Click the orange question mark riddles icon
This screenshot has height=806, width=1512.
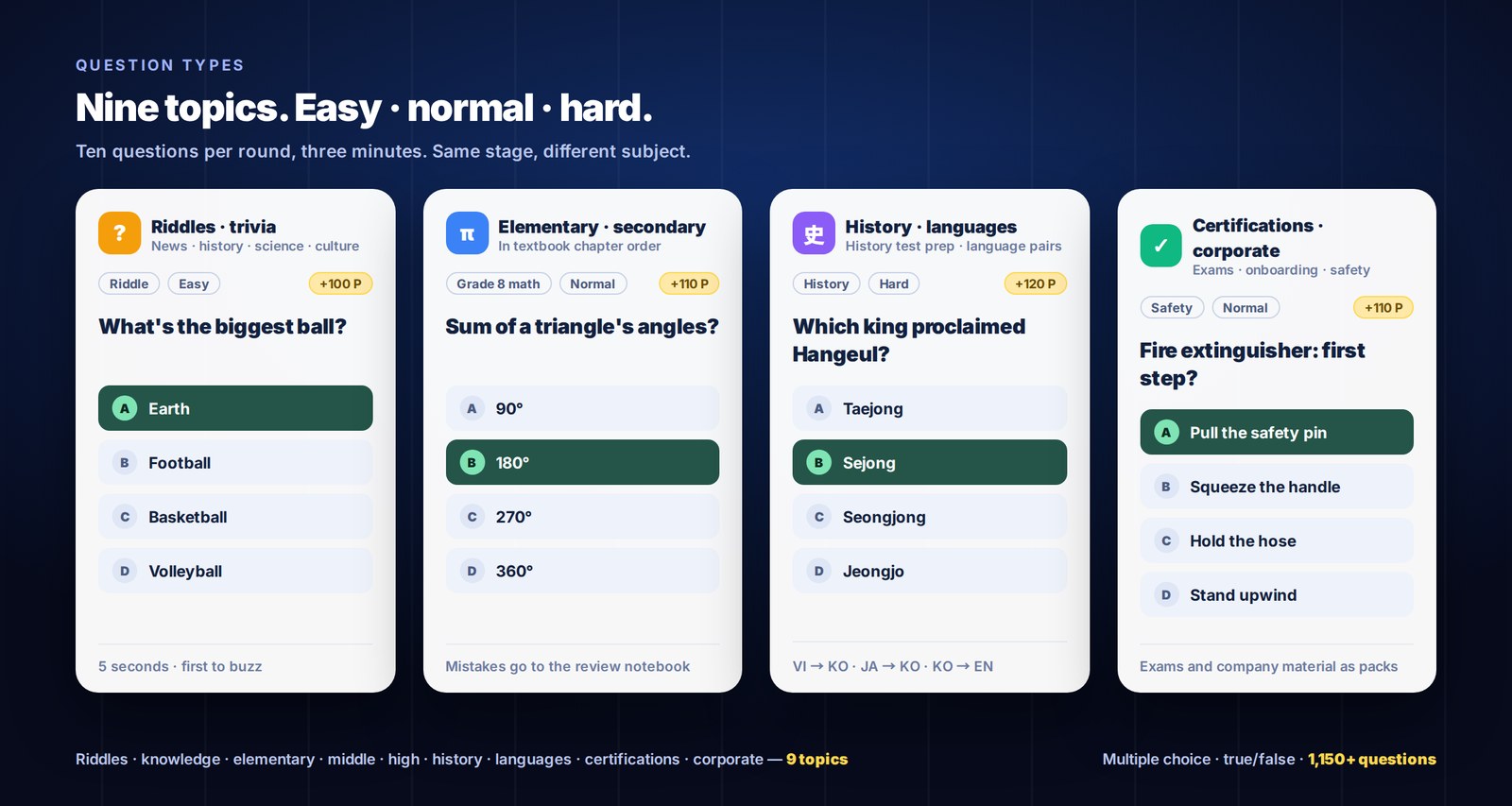pos(120,233)
